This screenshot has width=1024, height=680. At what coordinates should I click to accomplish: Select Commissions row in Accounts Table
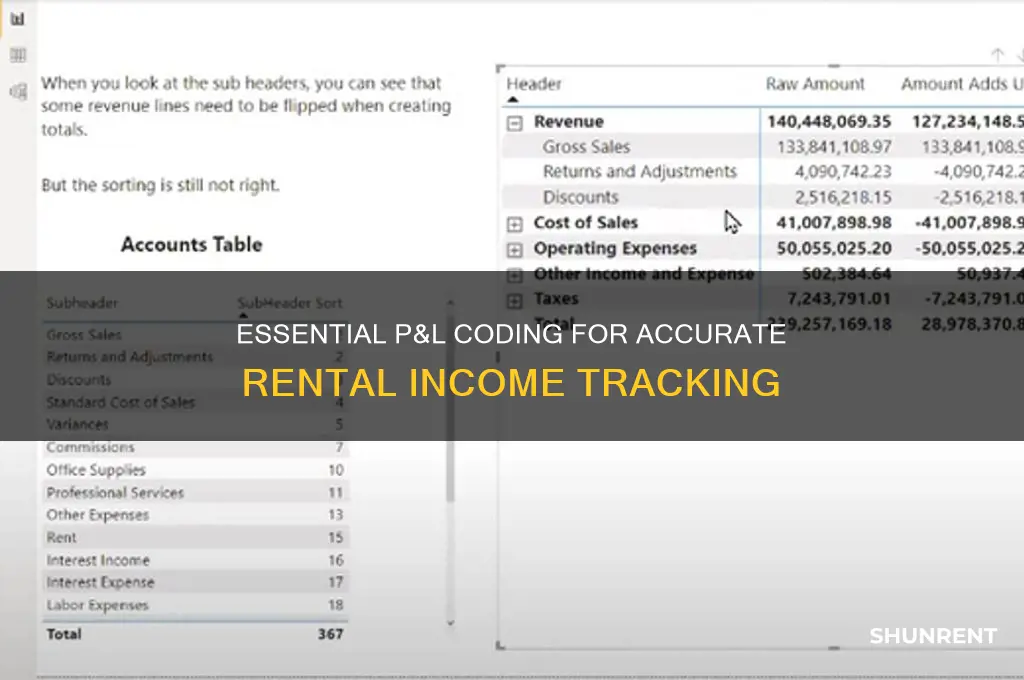[x=195, y=447]
